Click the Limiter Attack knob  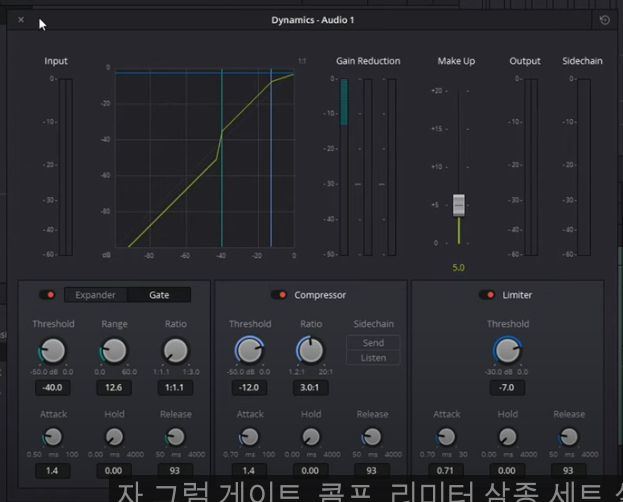446,437
